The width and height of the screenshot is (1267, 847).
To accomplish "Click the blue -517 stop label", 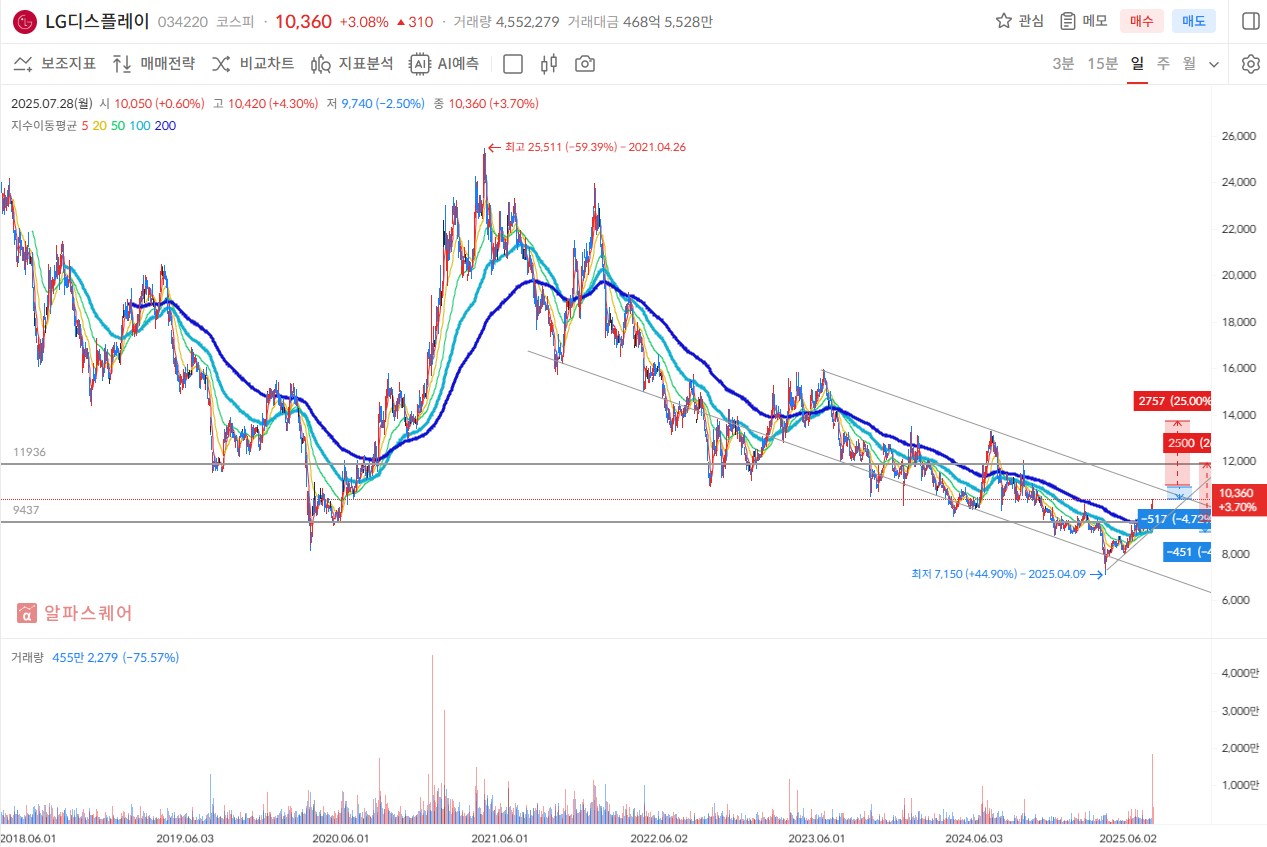I will tap(1175, 519).
